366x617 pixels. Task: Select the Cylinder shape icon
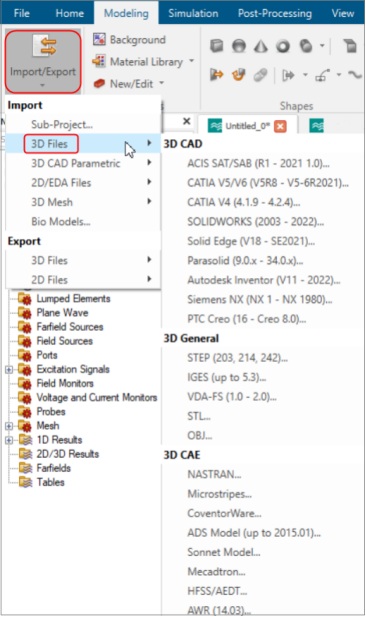pyautogui.click(x=305, y=46)
